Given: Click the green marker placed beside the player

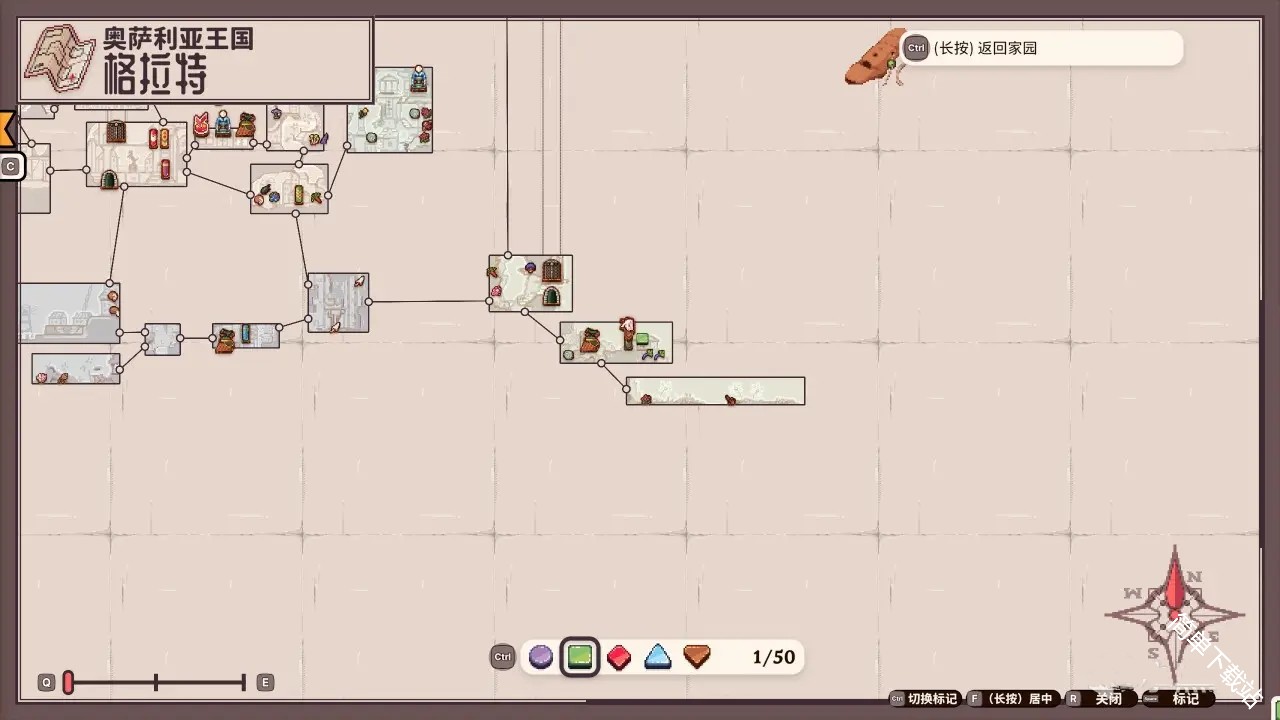Looking at the screenshot, I should pyautogui.click(x=642, y=339).
